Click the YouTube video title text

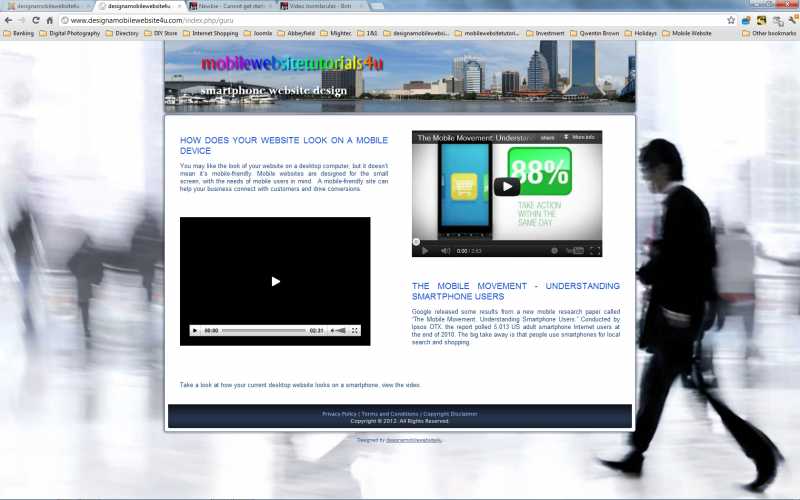pos(476,138)
